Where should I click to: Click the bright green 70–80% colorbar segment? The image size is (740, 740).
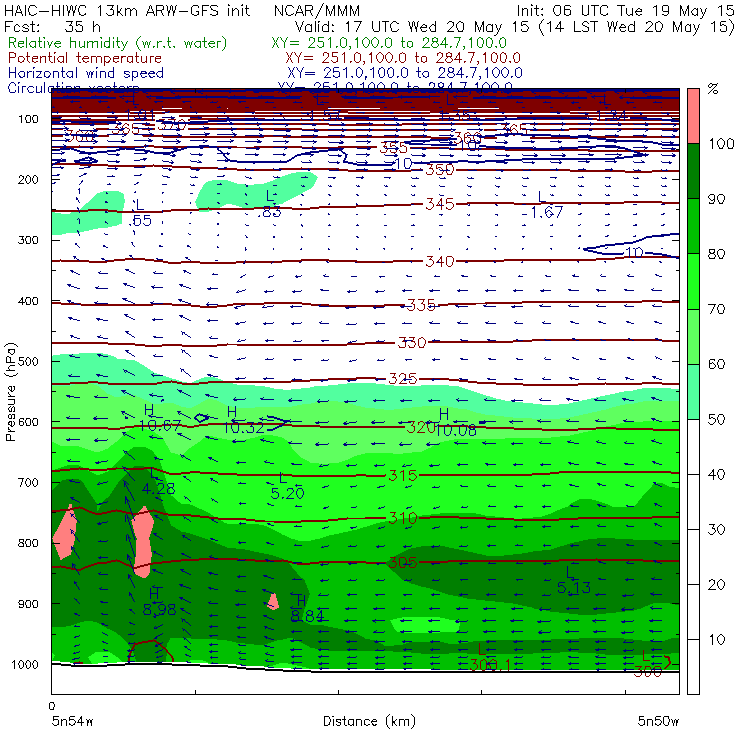(x=693, y=281)
